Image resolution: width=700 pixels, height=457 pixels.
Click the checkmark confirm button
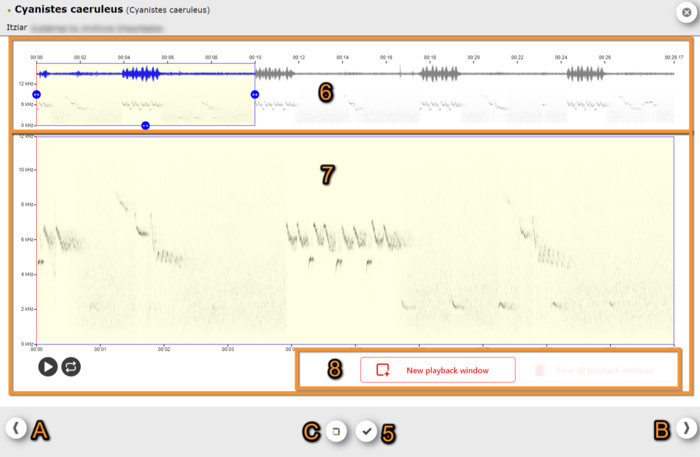click(x=367, y=431)
